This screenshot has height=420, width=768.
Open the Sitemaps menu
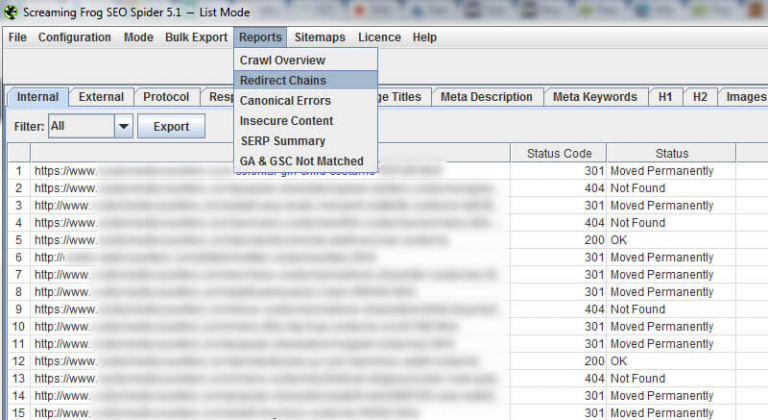tap(320, 37)
